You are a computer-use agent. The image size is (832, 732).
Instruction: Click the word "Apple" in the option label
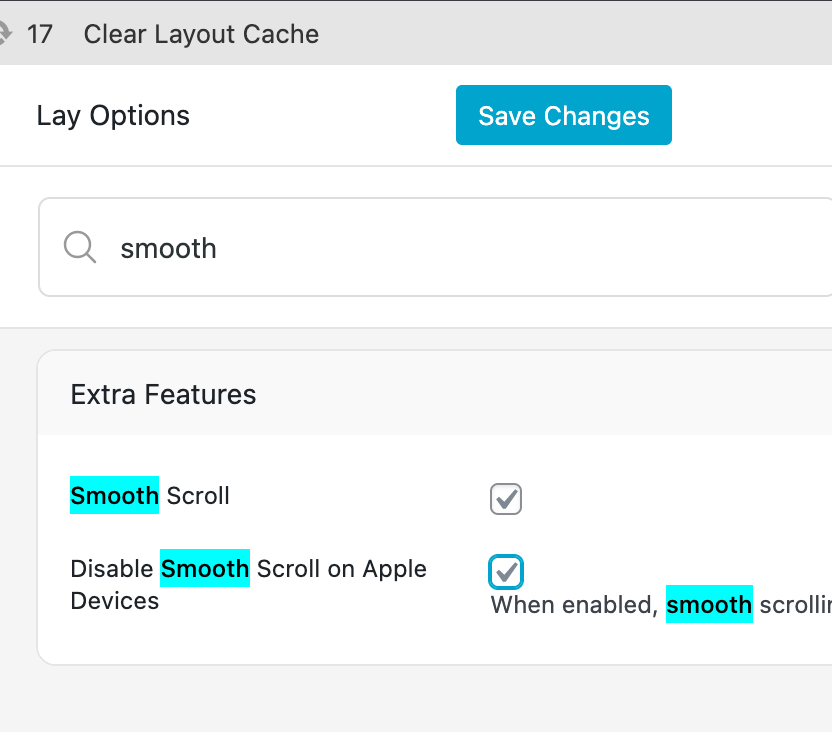coord(394,569)
